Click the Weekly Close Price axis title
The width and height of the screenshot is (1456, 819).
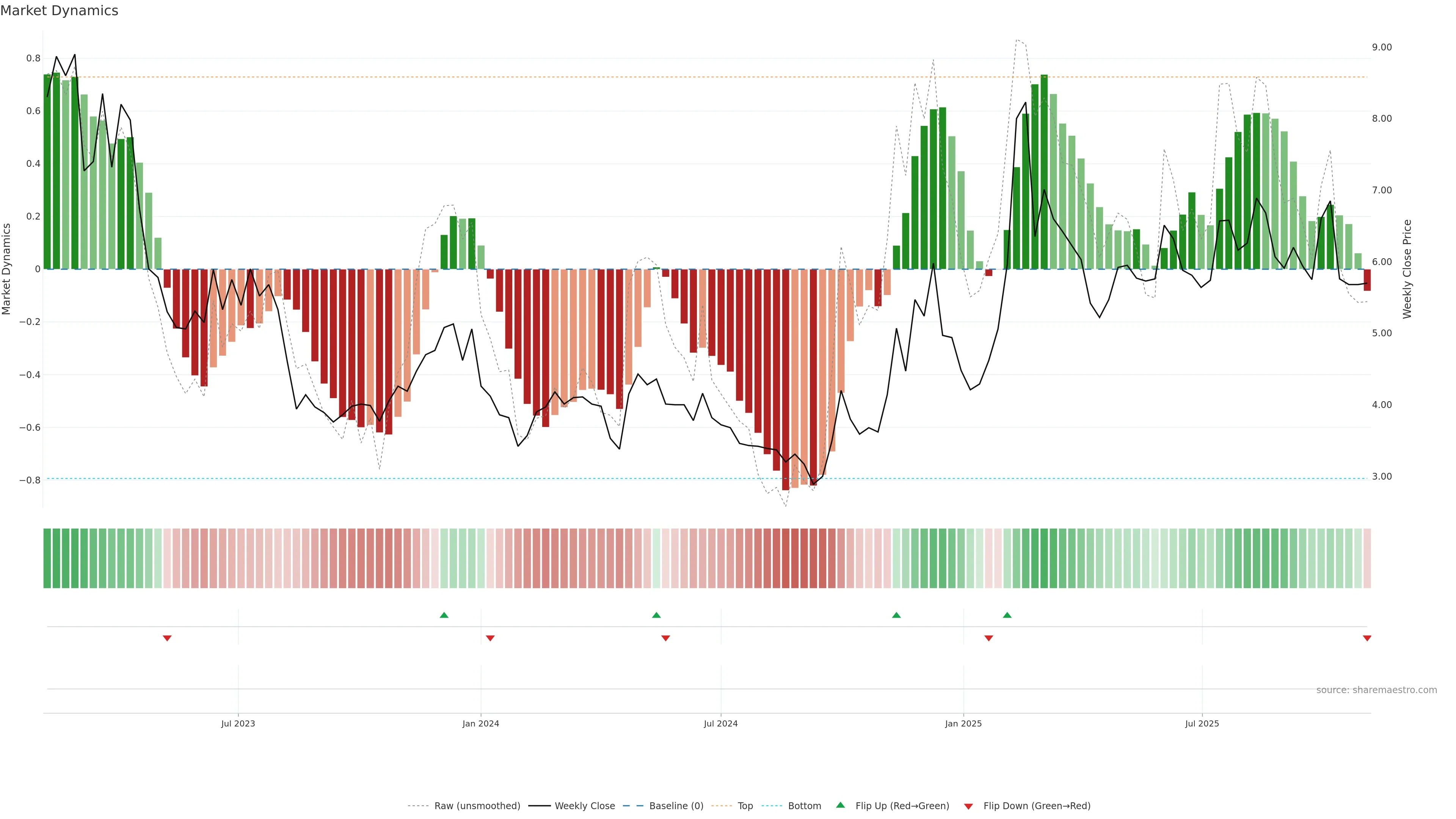[x=1407, y=269]
